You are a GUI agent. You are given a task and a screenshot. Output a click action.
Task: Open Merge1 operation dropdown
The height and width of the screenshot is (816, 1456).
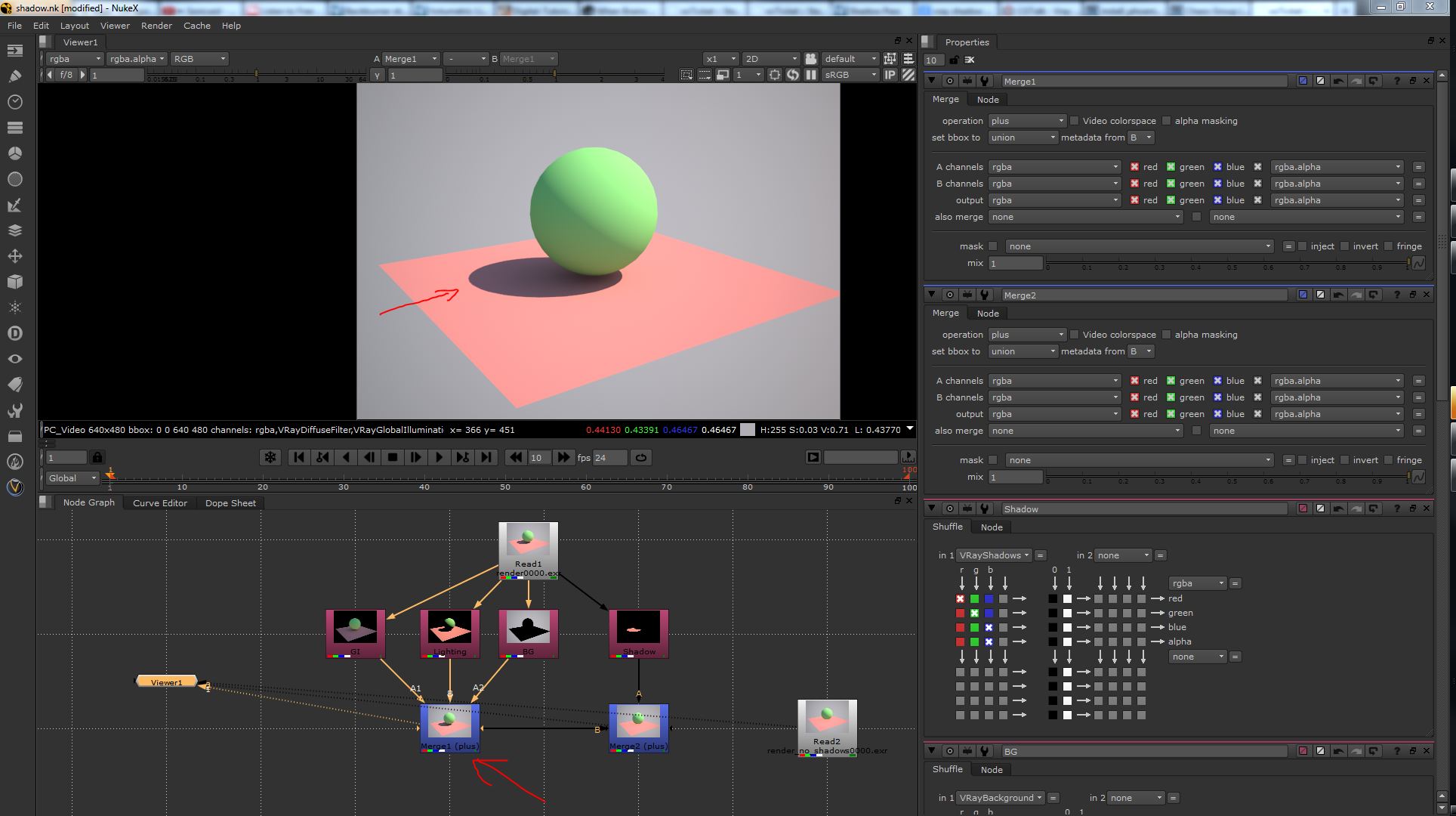click(1027, 121)
